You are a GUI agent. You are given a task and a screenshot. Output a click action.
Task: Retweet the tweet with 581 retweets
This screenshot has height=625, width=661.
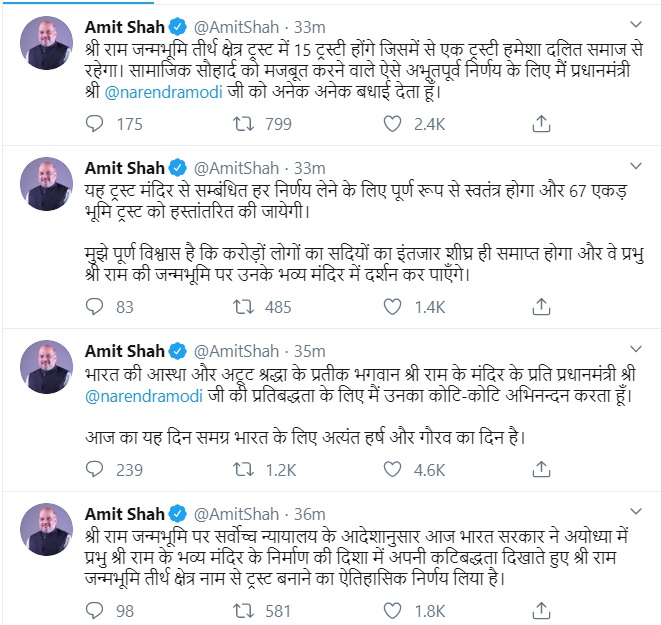coord(243,611)
